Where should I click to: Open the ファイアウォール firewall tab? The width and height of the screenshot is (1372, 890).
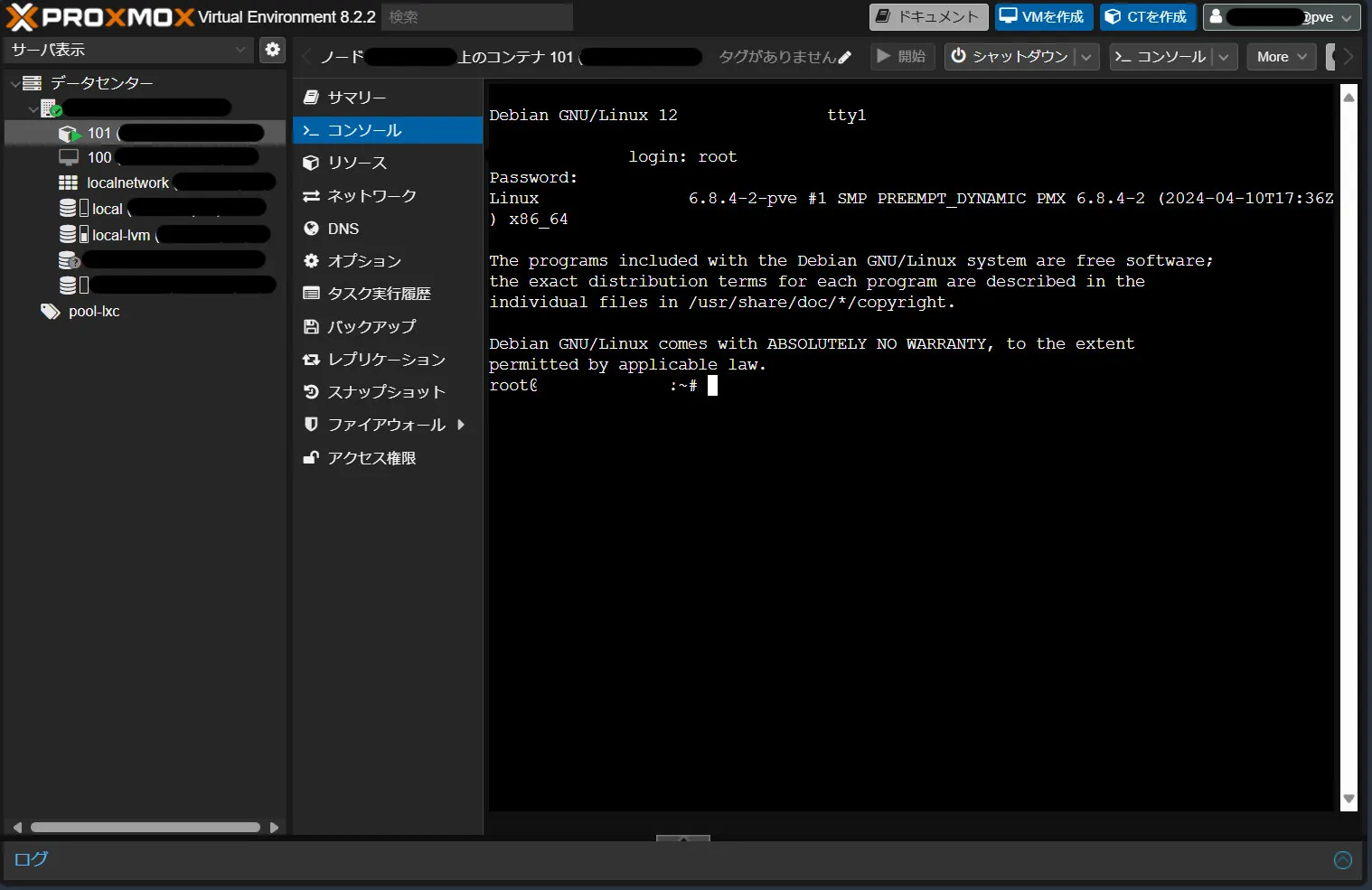[x=388, y=425]
